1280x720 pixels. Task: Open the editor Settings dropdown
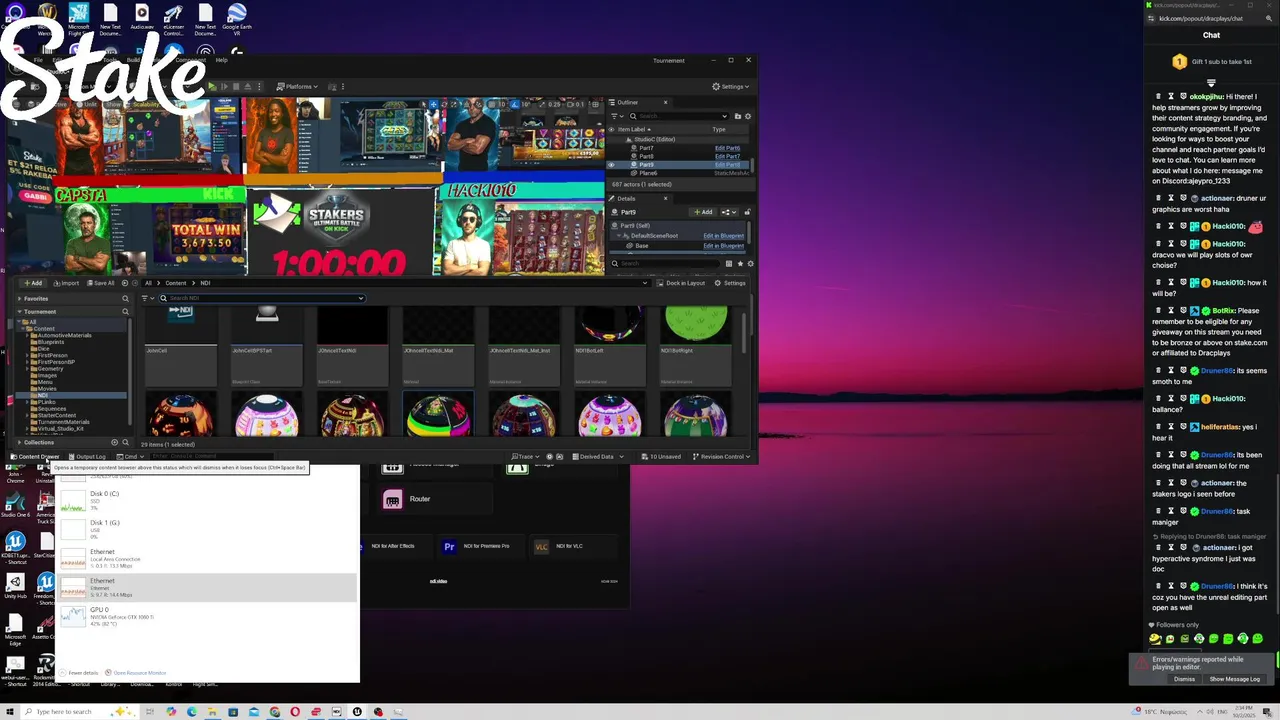click(730, 87)
